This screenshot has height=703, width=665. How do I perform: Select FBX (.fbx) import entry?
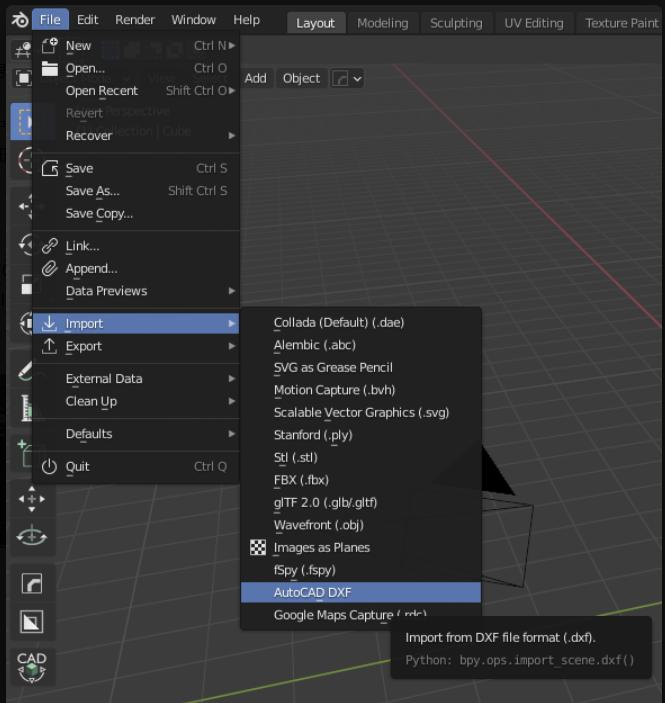click(x=301, y=480)
